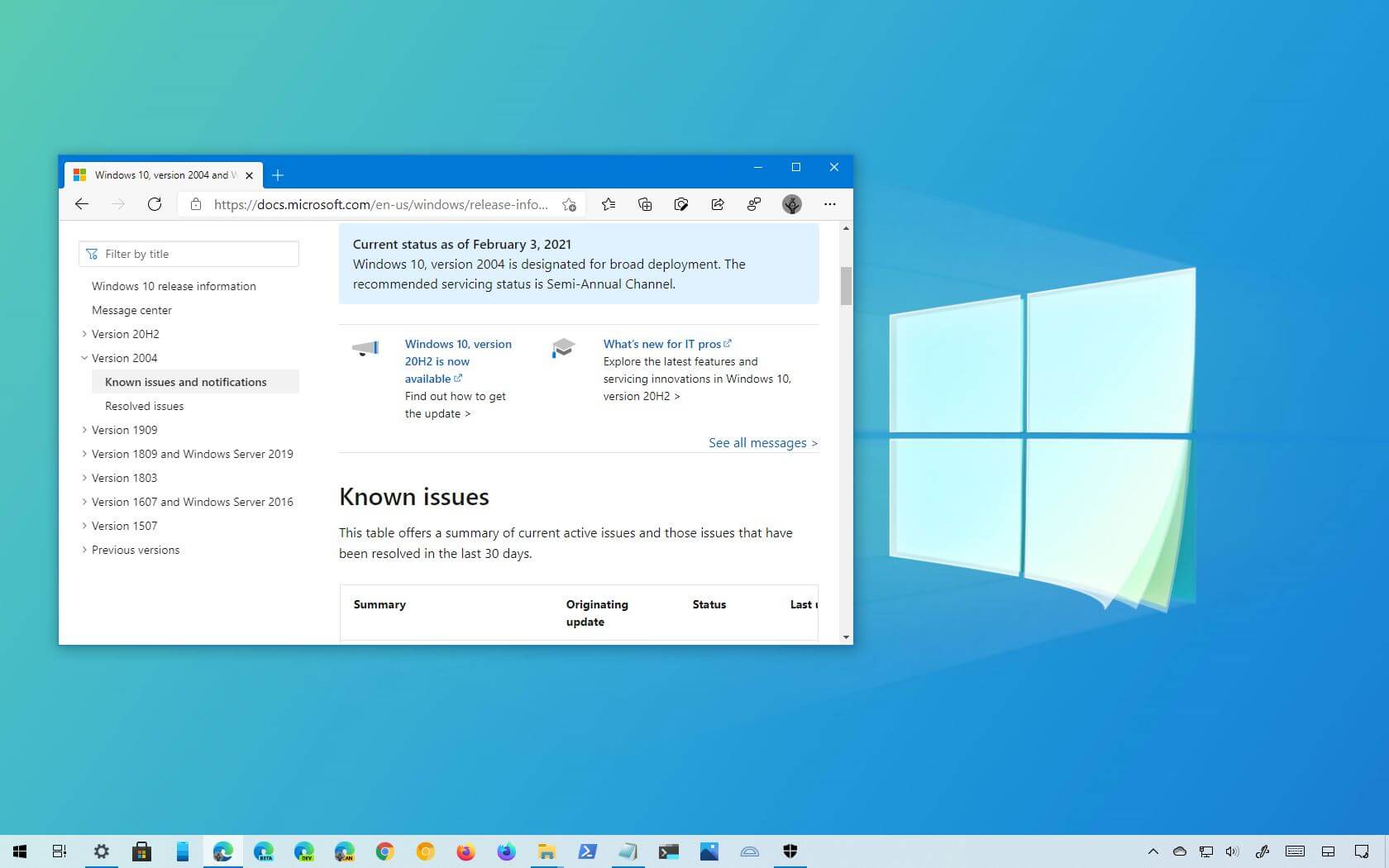Launch Chrome Canary from the taskbar

tap(425, 851)
